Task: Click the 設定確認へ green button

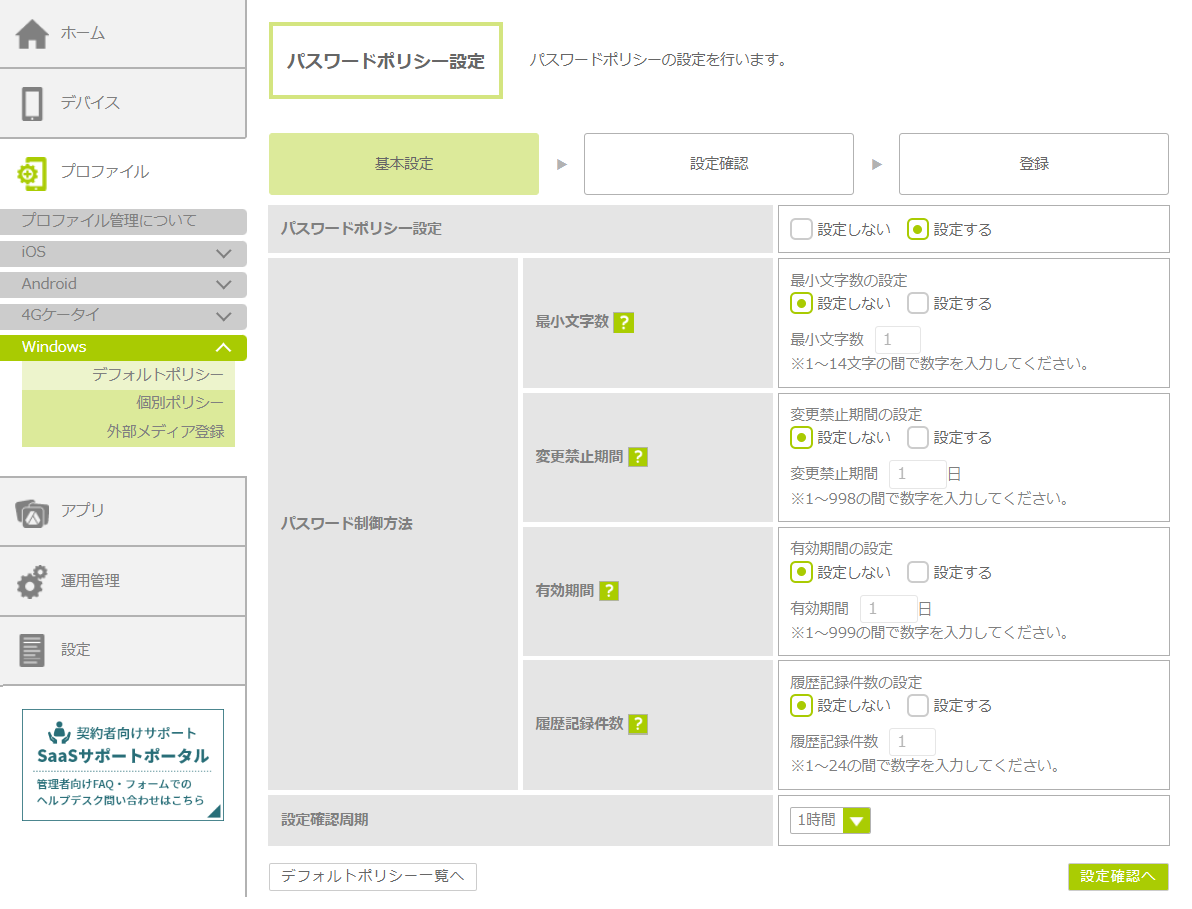Action: [x=1117, y=877]
